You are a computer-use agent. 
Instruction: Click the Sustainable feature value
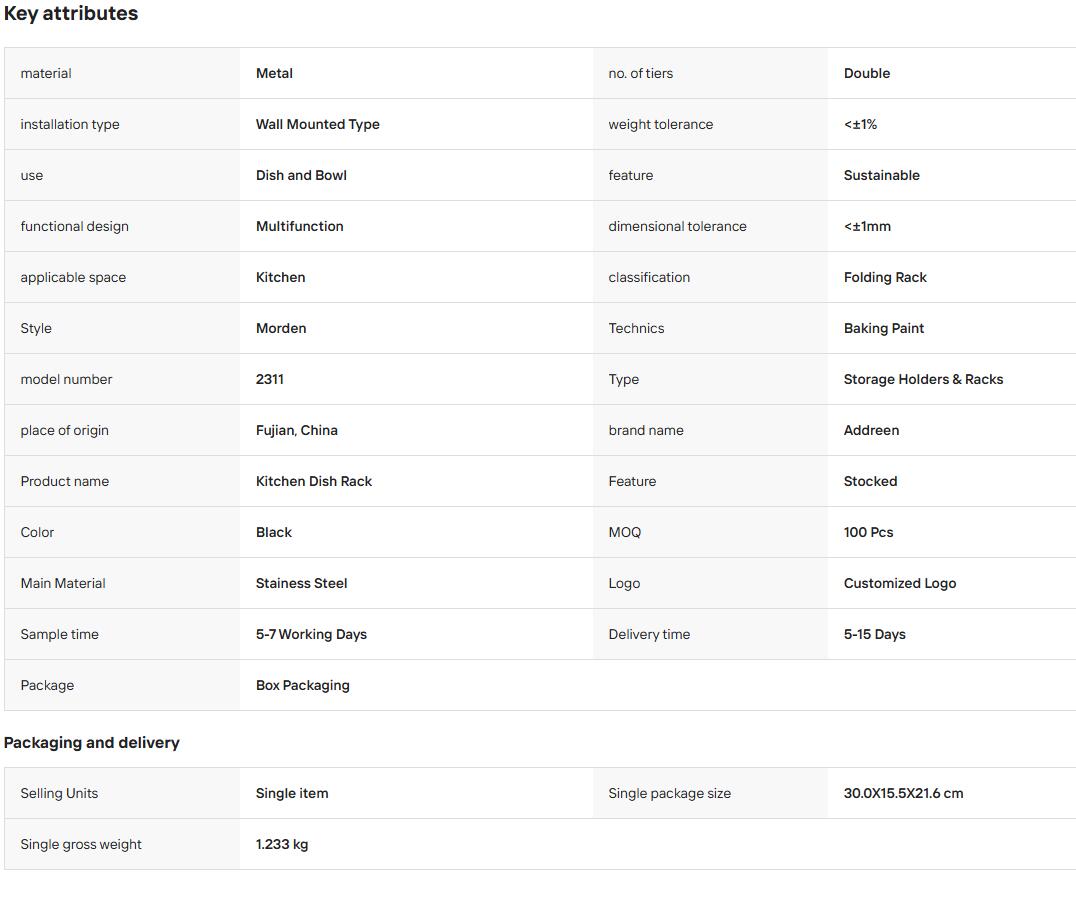click(x=881, y=175)
